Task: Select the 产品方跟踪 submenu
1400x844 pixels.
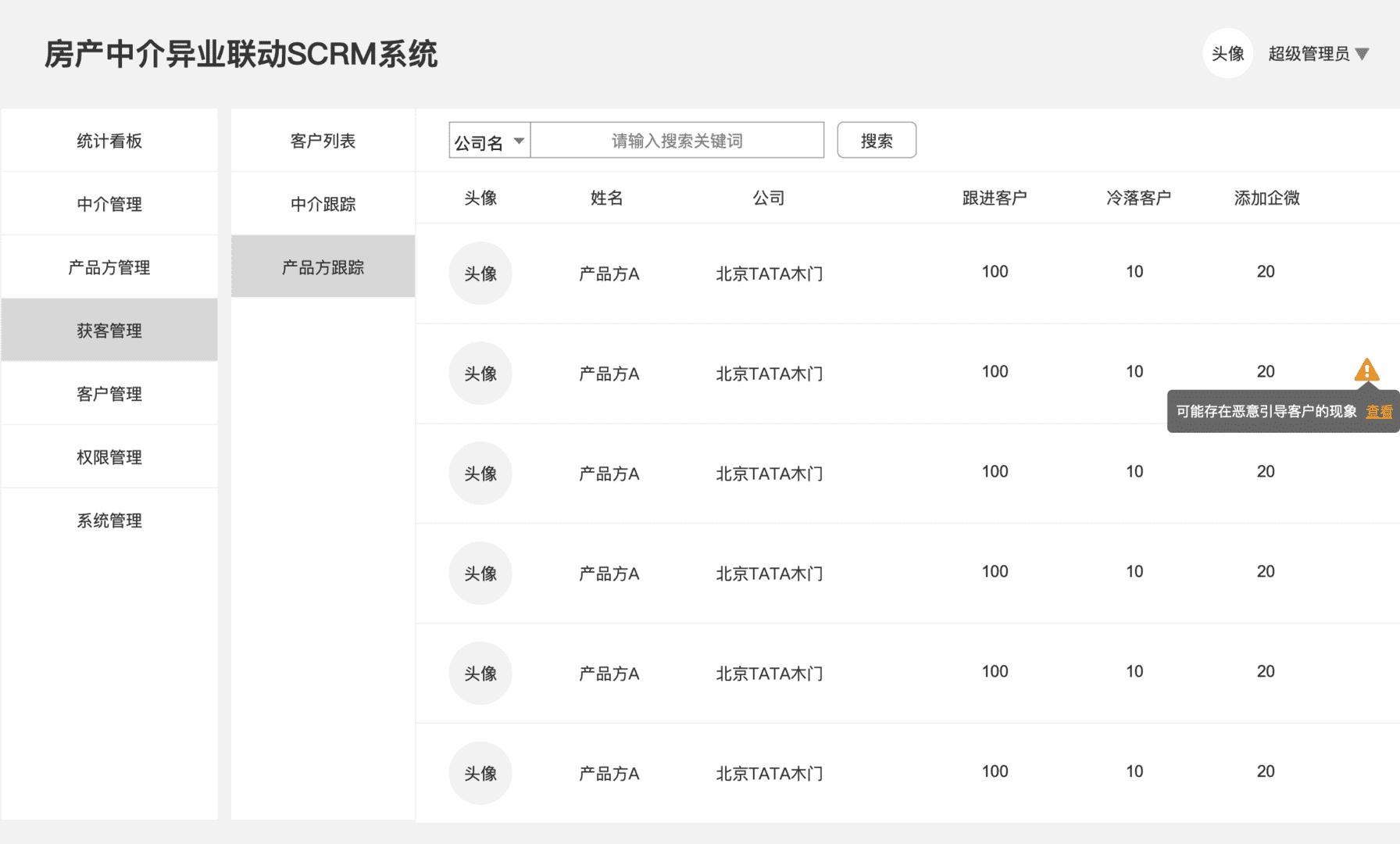Action: point(323,266)
